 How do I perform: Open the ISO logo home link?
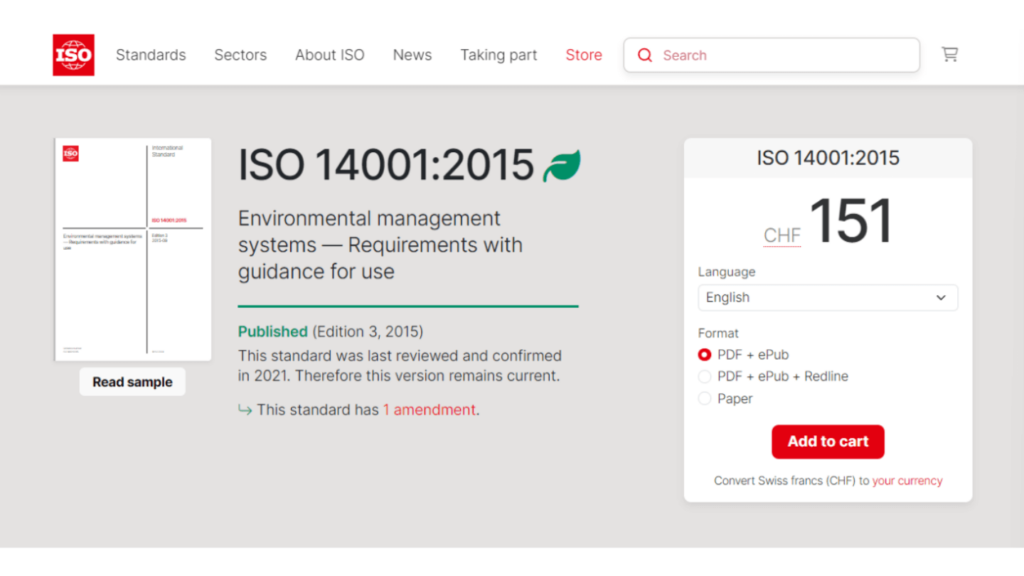pos(73,55)
